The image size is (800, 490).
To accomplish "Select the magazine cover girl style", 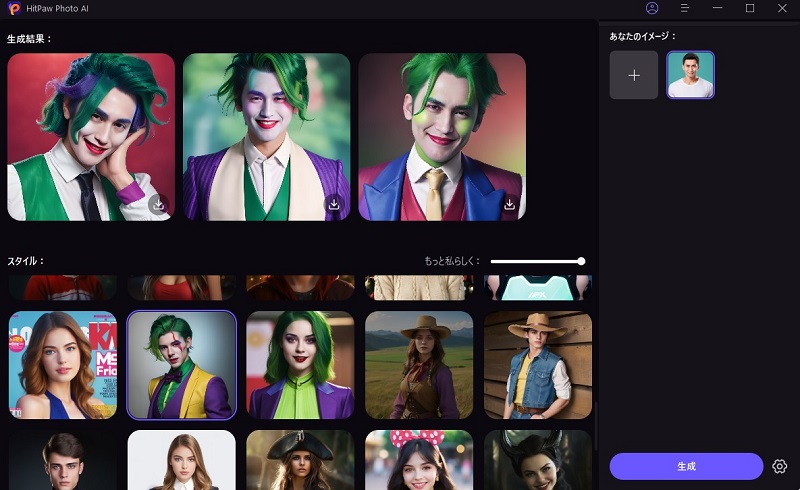I will coord(62,365).
